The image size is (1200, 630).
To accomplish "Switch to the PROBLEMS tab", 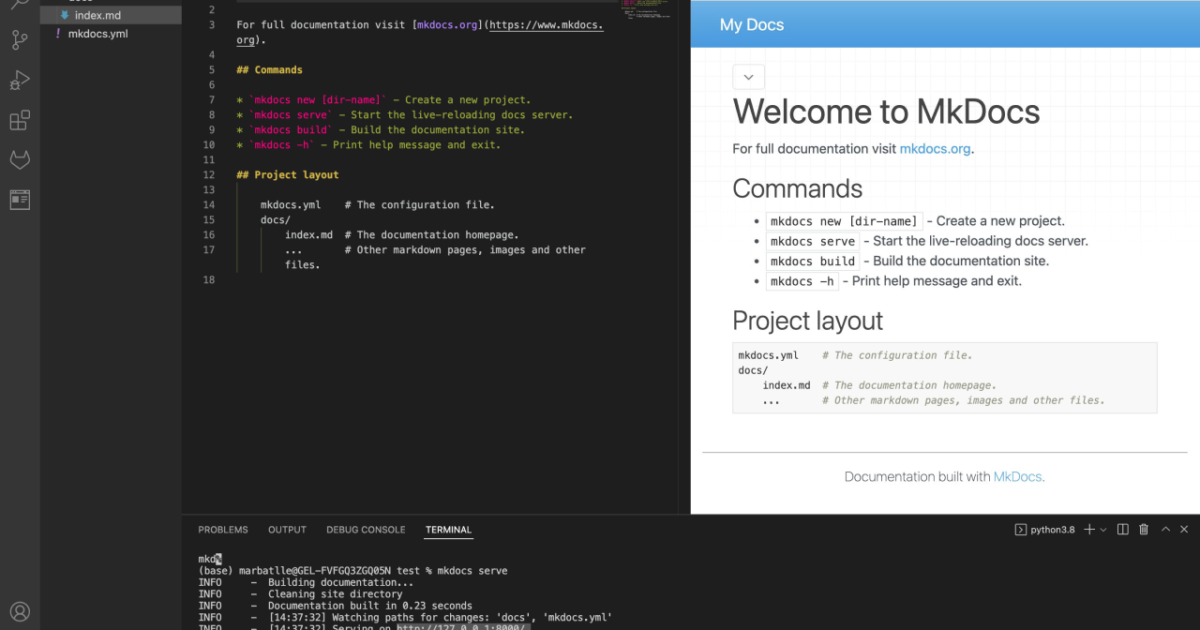I will [223, 530].
